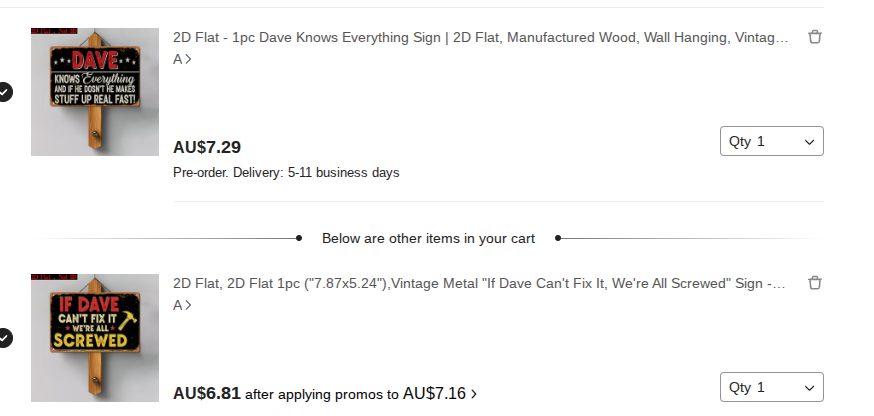View the "If Dave Can't Fix It" sign thumbnail

[95, 340]
